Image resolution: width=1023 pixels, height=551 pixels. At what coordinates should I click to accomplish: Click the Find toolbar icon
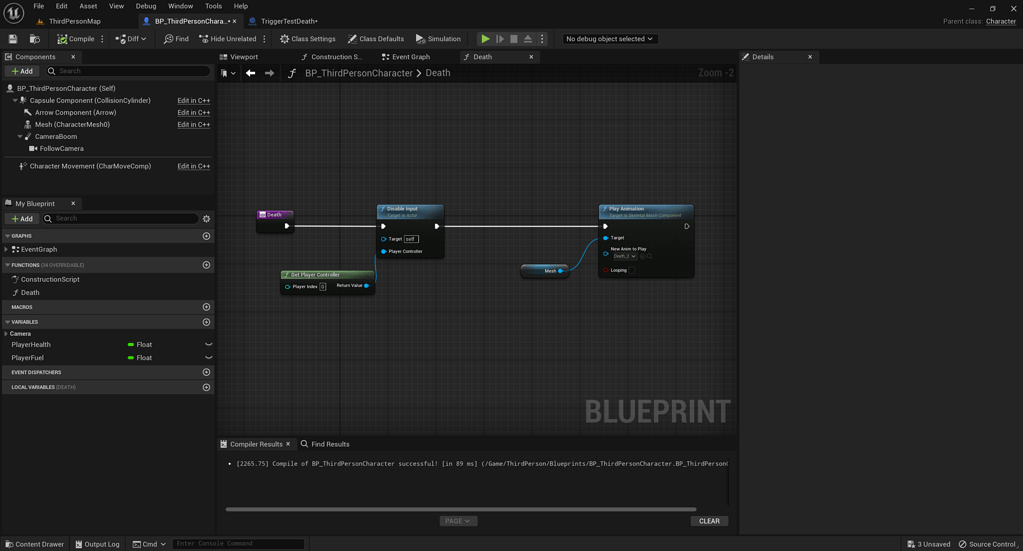(176, 39)
